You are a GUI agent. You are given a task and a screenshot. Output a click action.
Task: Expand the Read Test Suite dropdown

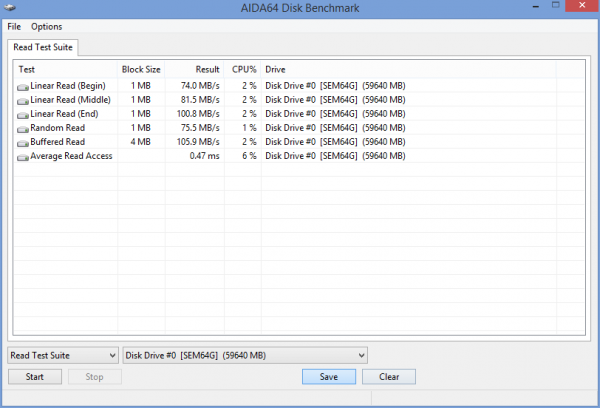[63, 356]
